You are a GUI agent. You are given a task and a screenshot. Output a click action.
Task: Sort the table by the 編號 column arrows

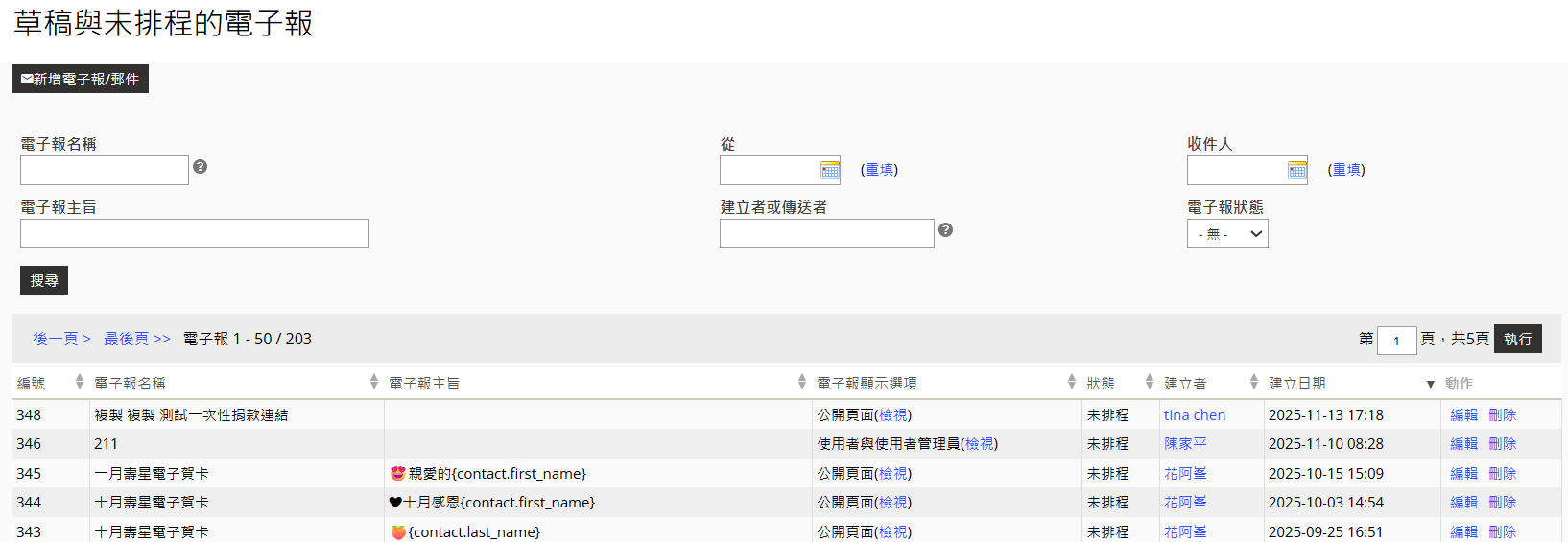pyautogui.click(x=79, y=383)
